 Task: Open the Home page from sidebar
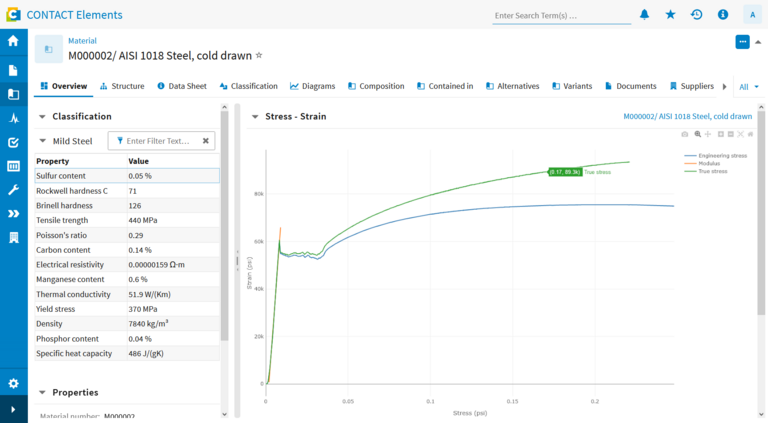(x=13, y=41)
